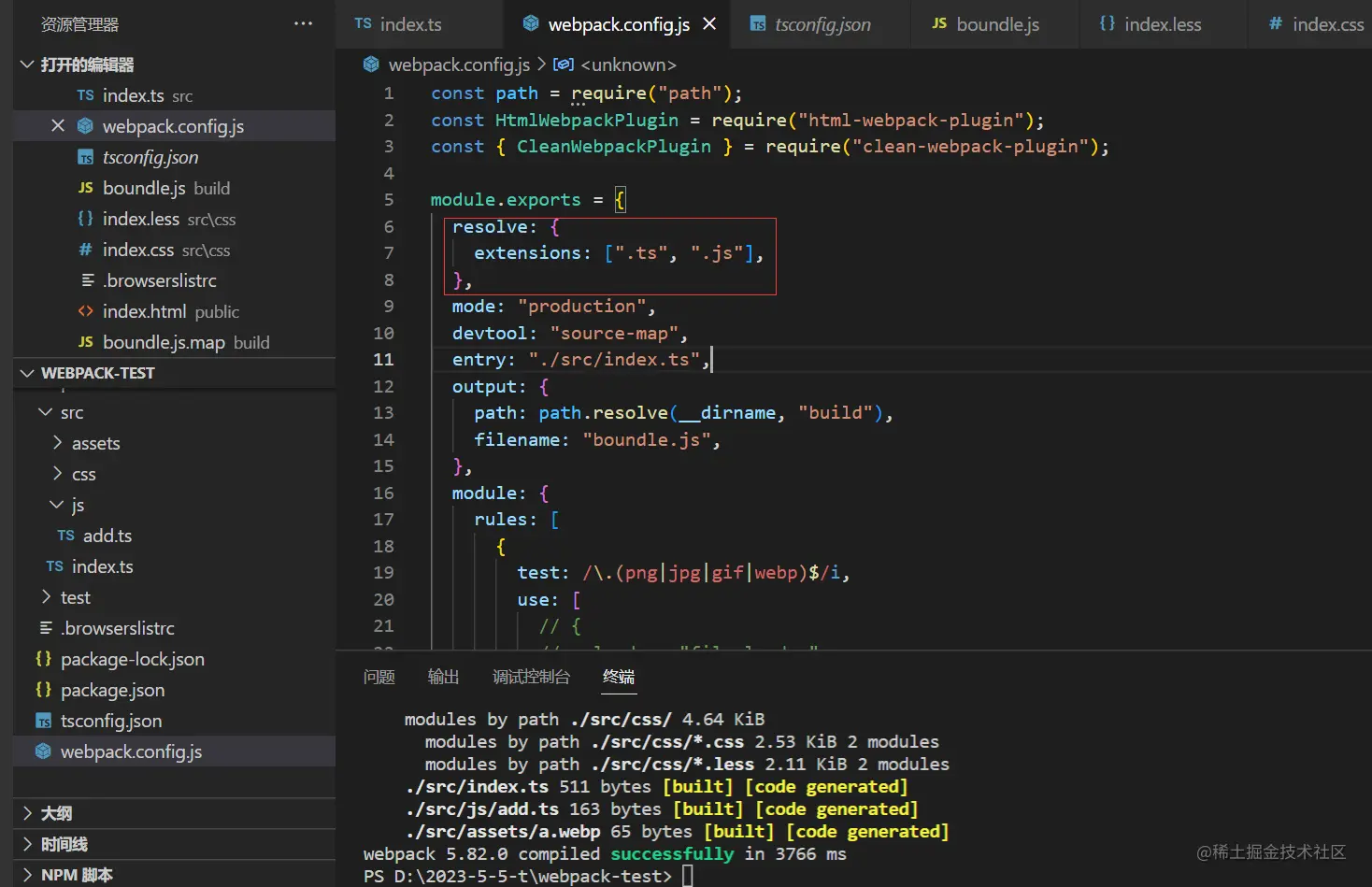Click the hash icon beside index.css src\css
The height and width of the screenshot is (887, 1372).
tap(85, 250)
